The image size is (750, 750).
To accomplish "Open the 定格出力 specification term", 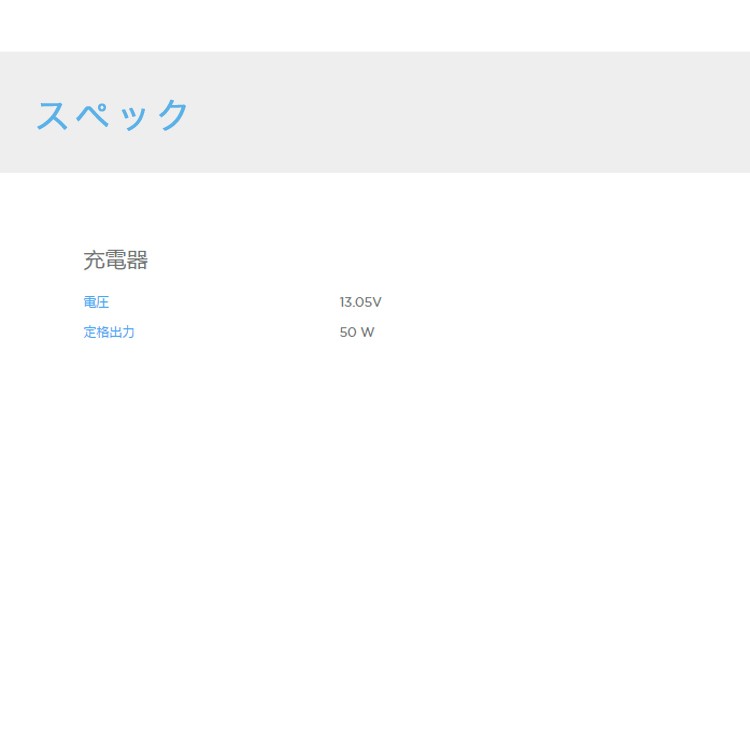I will tap(109, 332).
